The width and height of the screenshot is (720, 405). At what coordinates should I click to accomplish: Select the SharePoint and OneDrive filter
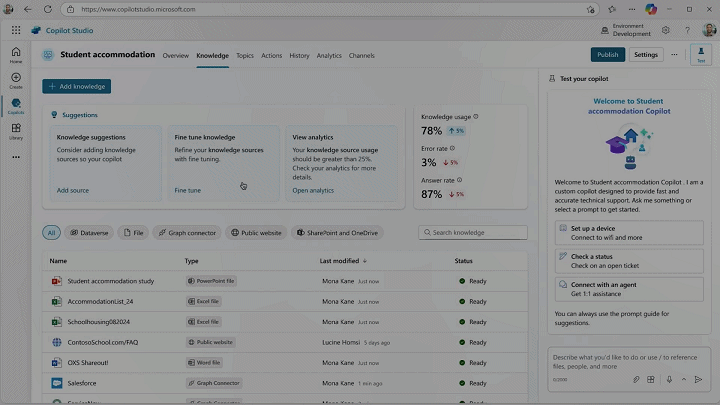coord(337,233)
